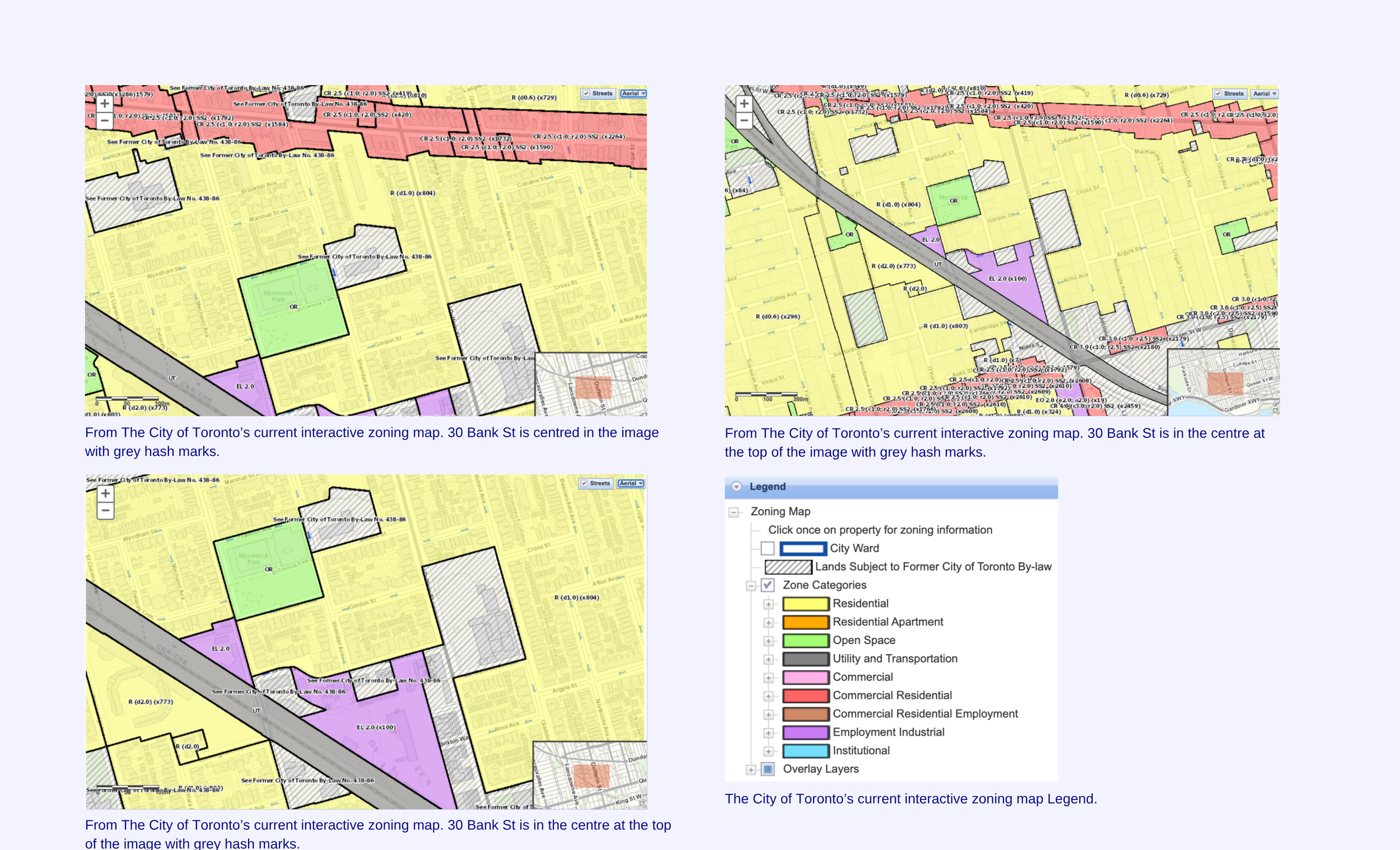The width and height of the screenshot is (1400, 850).
Task: Click Aerial button on bottom-left map
Action: coord(630,484)
